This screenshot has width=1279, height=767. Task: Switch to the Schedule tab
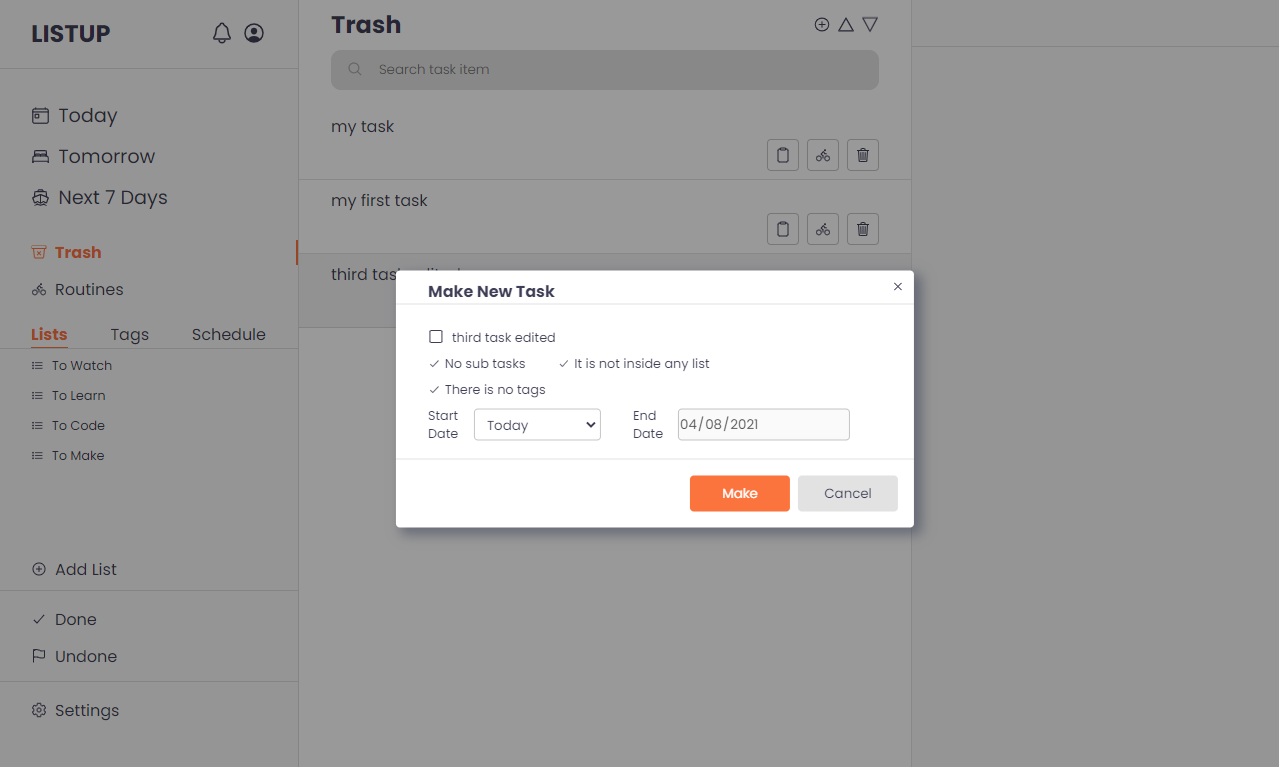(229, 334)
